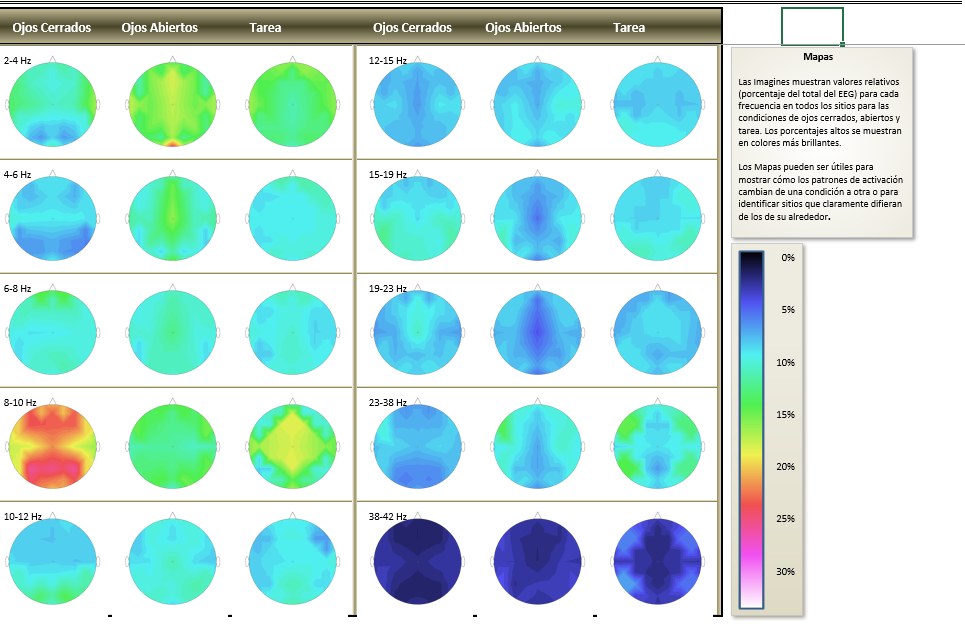Select the 2-4 Hz Ojos Abiertos head map
Screen dimensions: 965x629
tap(172, 104)
